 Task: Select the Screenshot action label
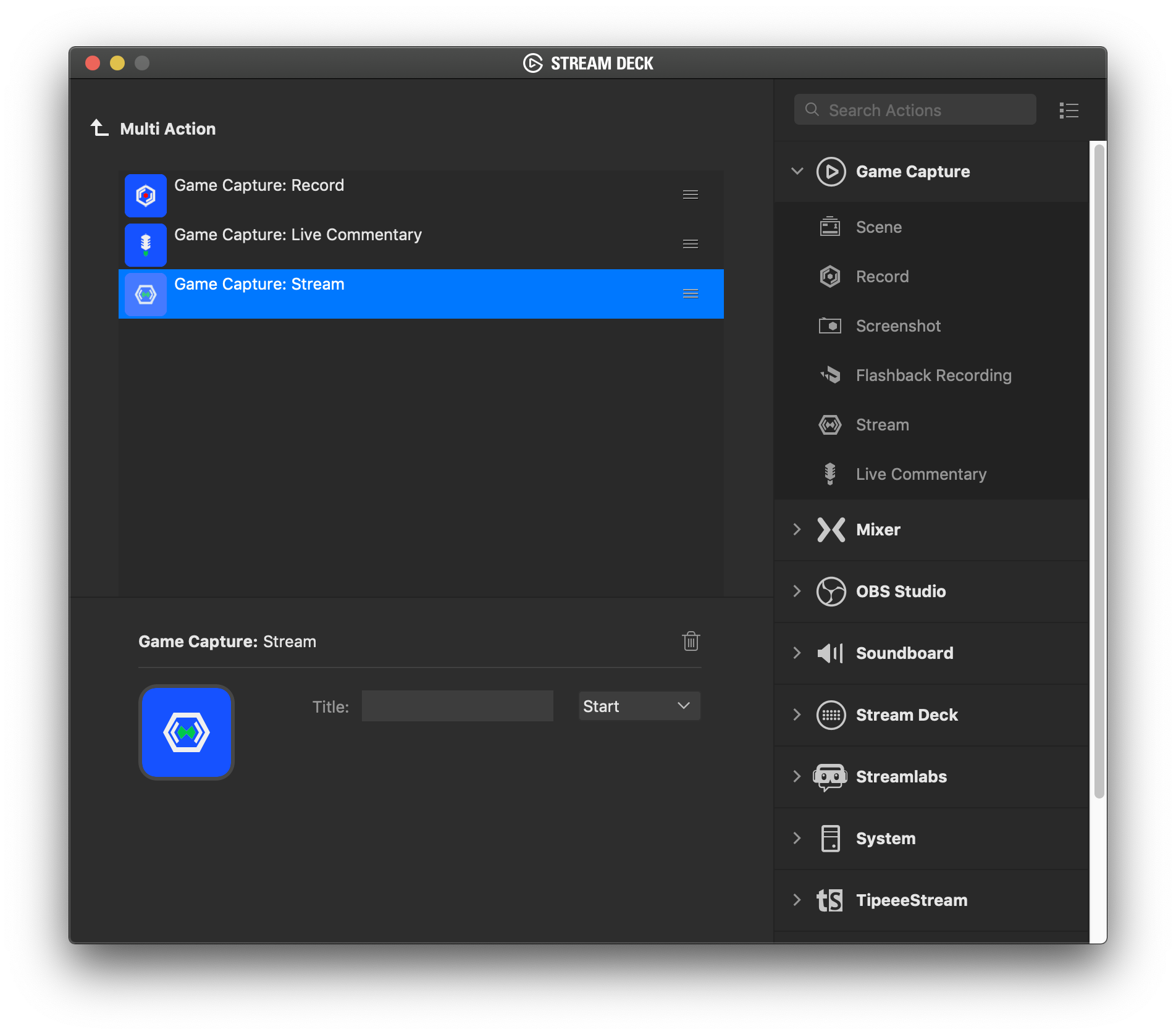[898, 326]
